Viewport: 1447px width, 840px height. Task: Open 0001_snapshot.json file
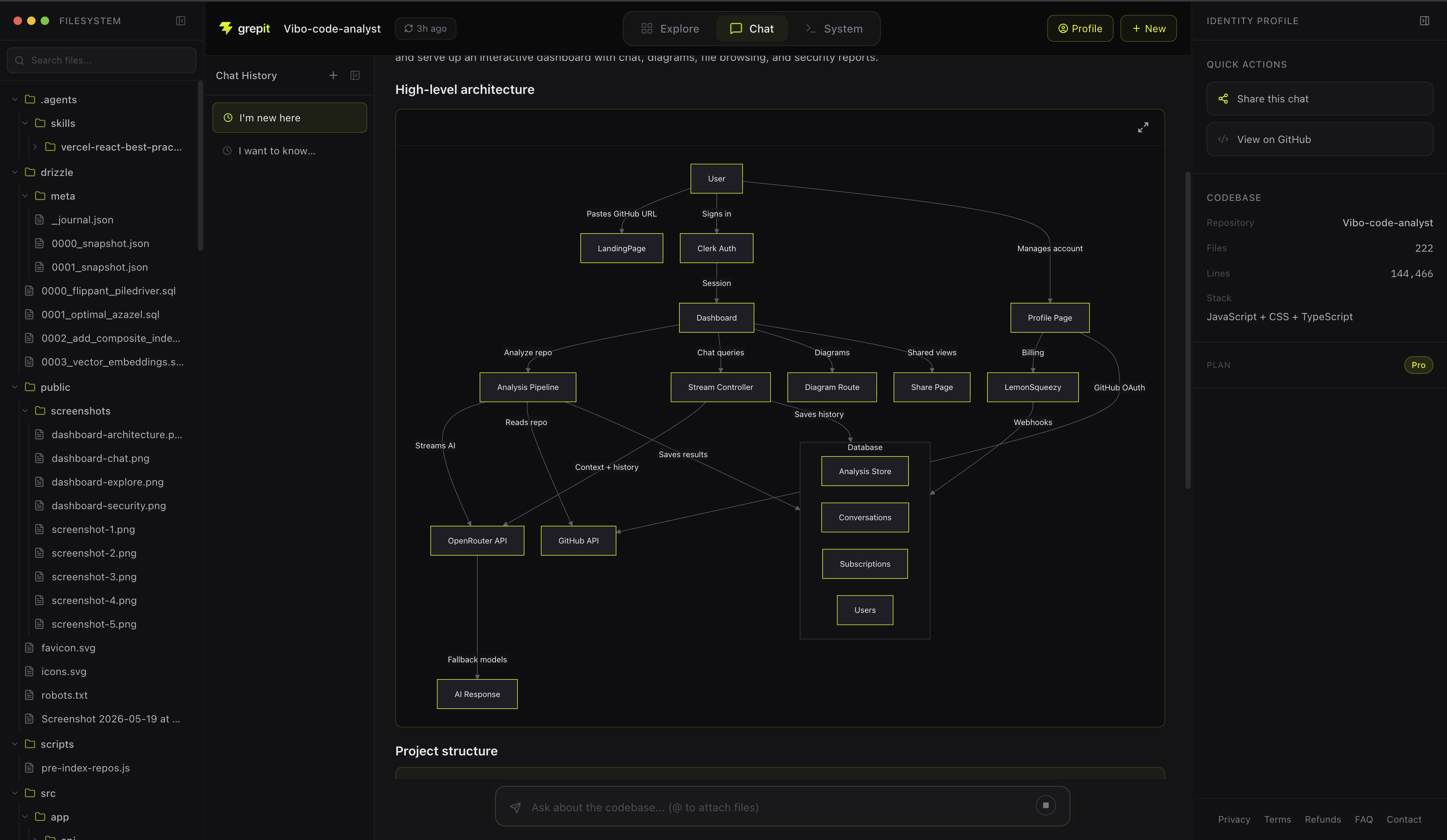[99, 267]
